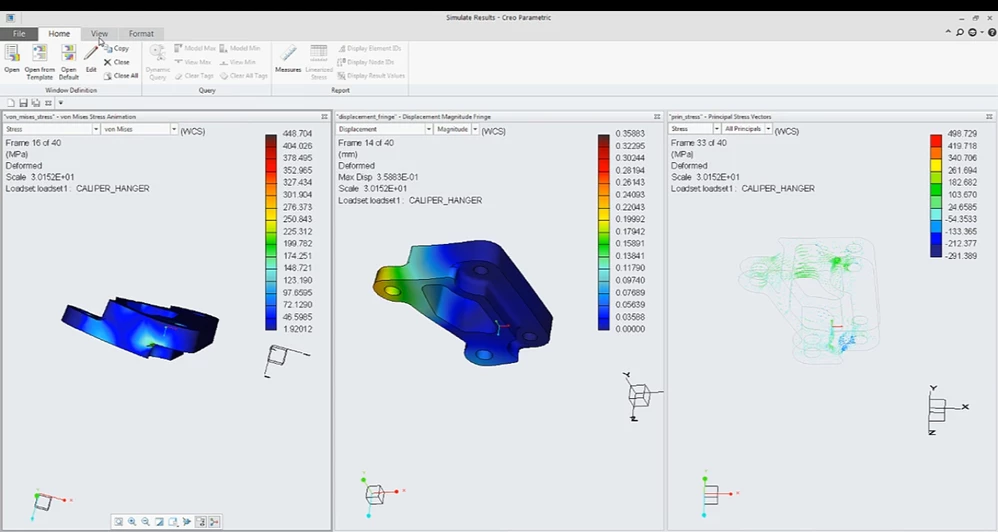Image resolution: width=998 pixels, height=532 pixels.
Task: Click the Model Min query tool
Action: [240, 48]
